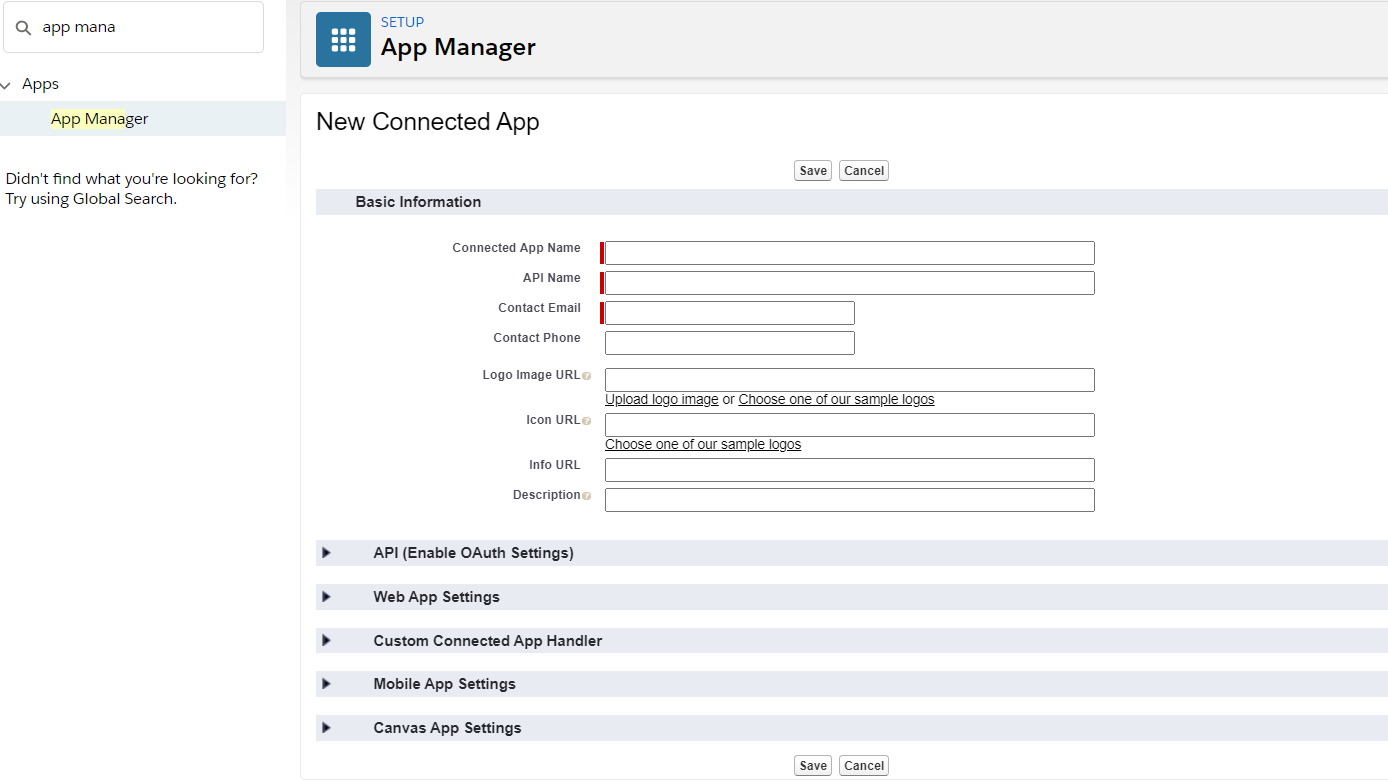The height and width of the screenshot is (782, 1388).
Task: Focus the Logo Image URL field
Action: tap(850, 380)
